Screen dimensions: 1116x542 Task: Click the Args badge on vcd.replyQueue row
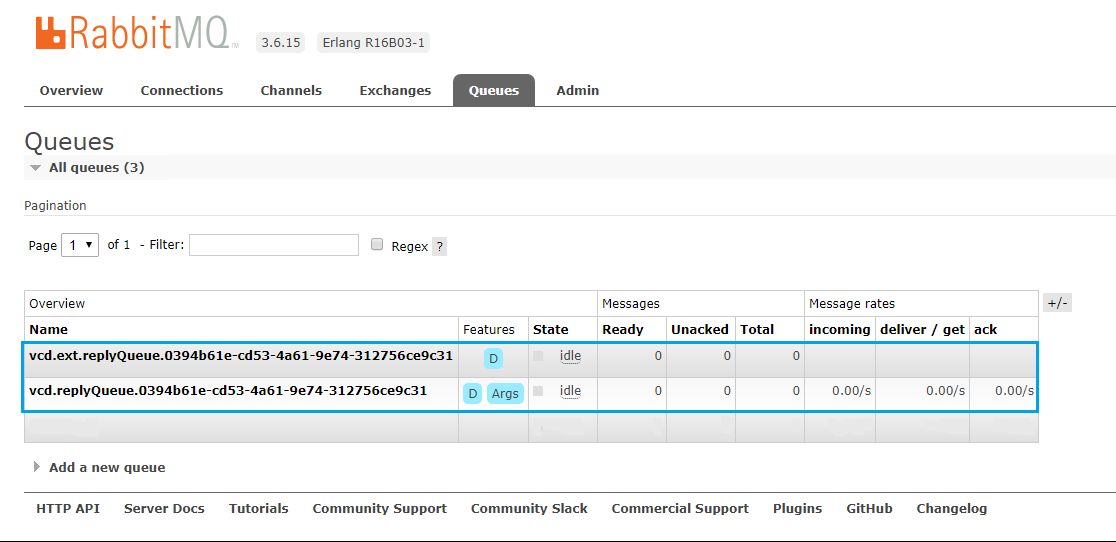pos(505,393)
